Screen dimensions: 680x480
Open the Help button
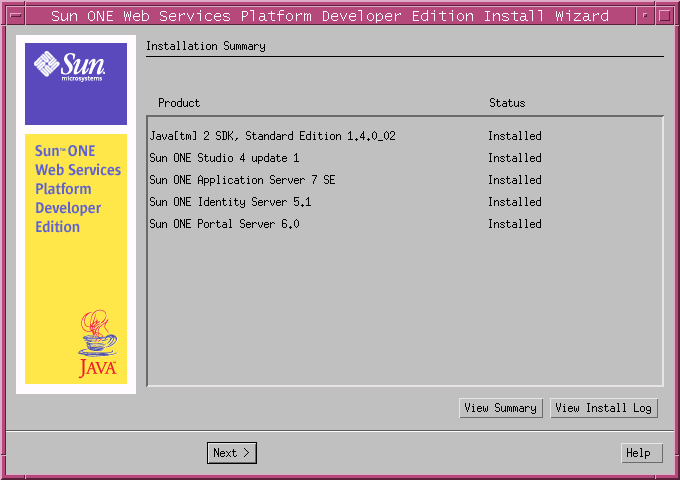[641, 453]
